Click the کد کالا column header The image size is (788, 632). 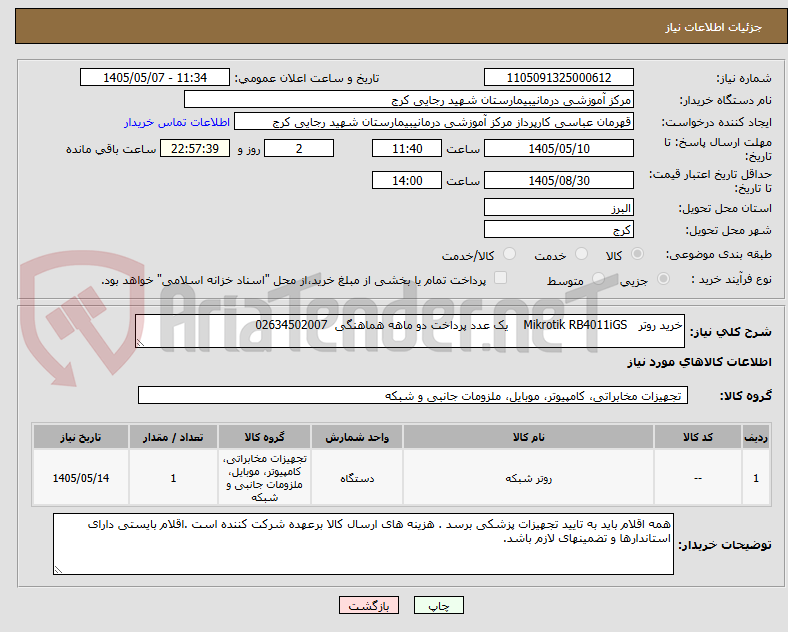(x=698, y=437)
